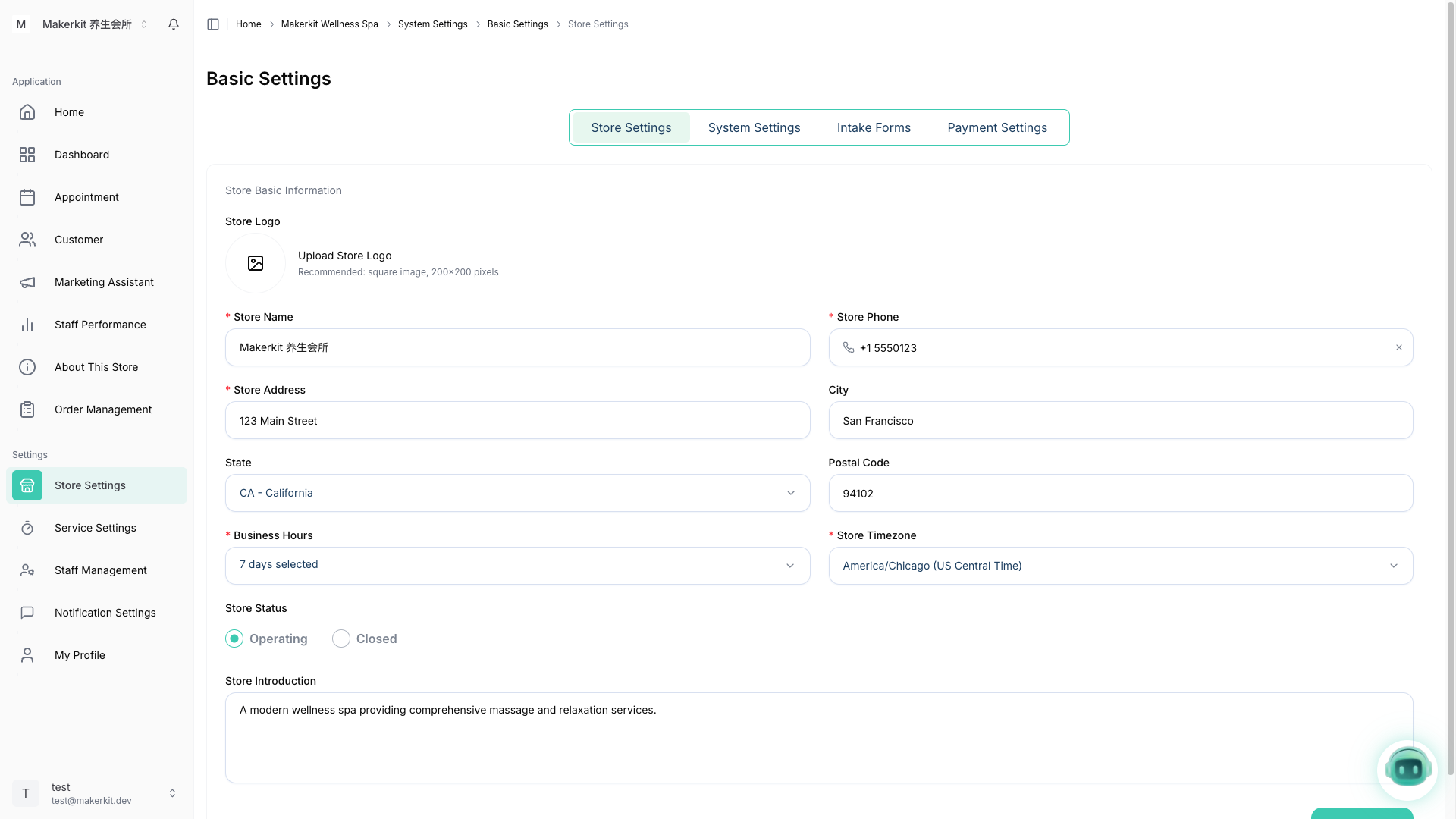Click the Appointment calendar icon

[27, 197]
